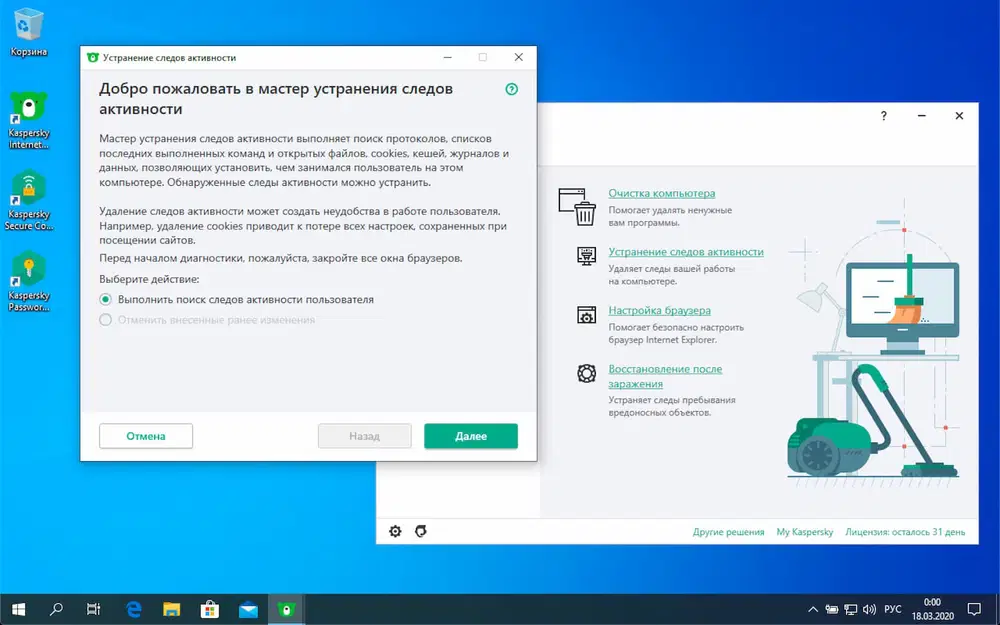Select the Устранение следов активности monitor icon
The height and width of the screenshot is (625, 1000).
[585, 256]
